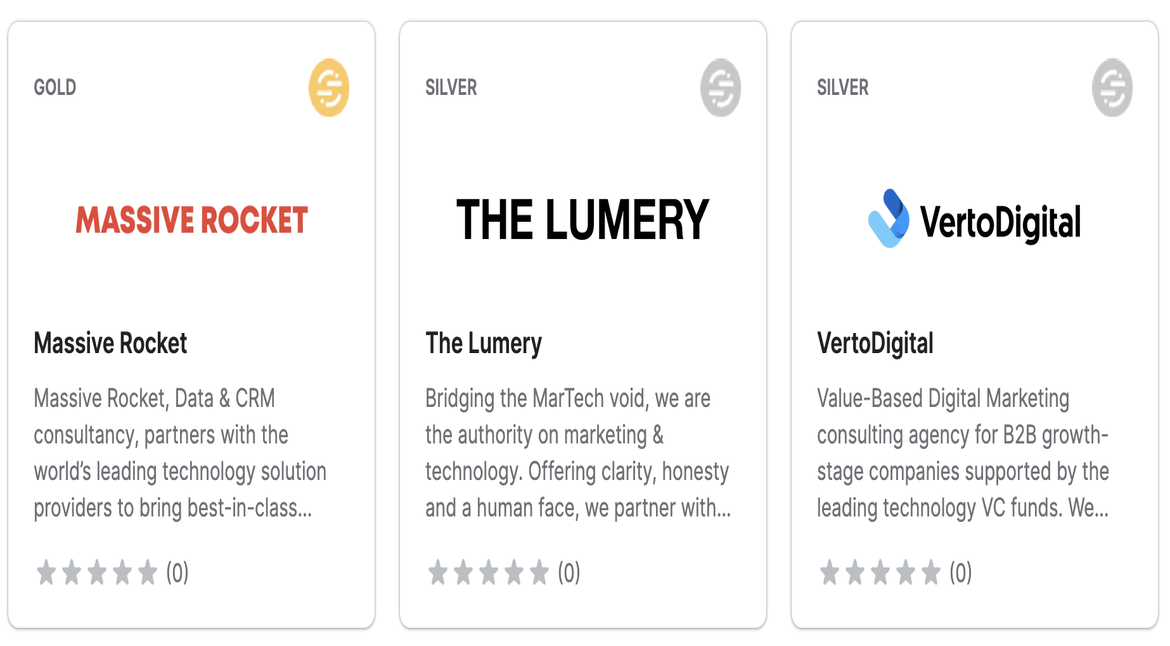Click VertoDigital silver badge icon
This screenshot has height=646, width=1170.
pos(1112,88)
